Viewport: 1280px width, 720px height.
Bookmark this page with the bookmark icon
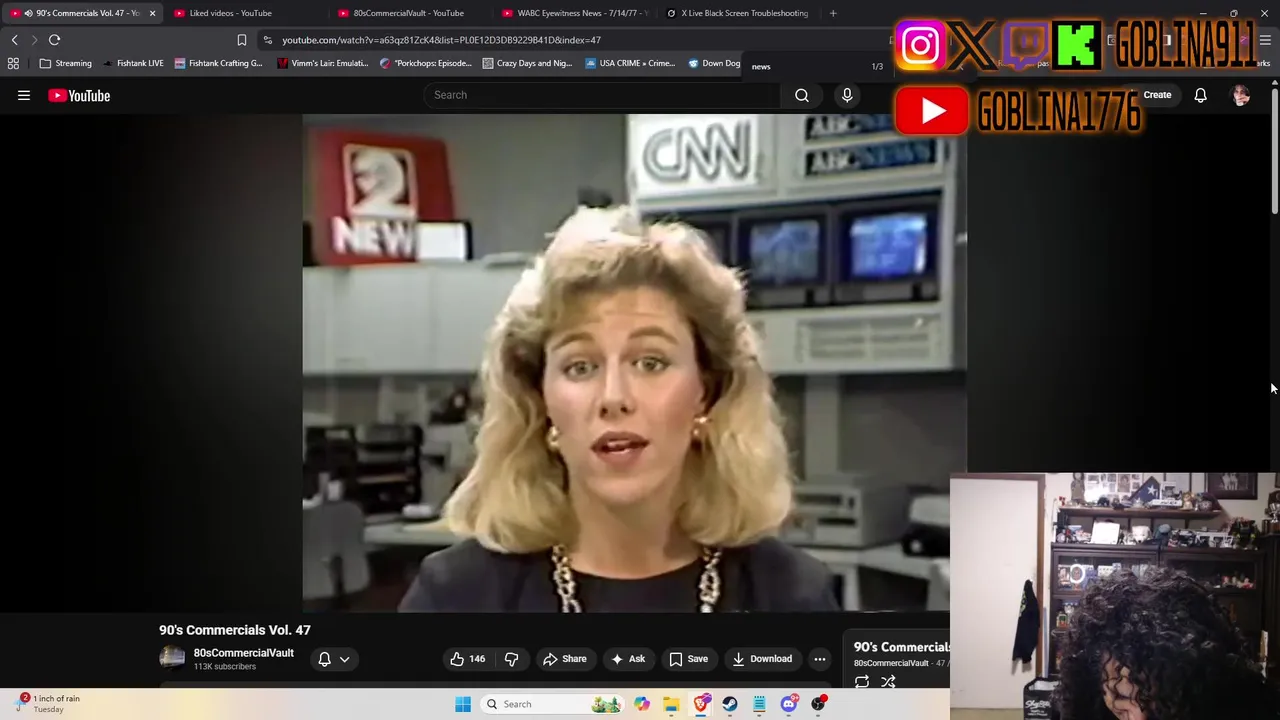click(241, 40)
